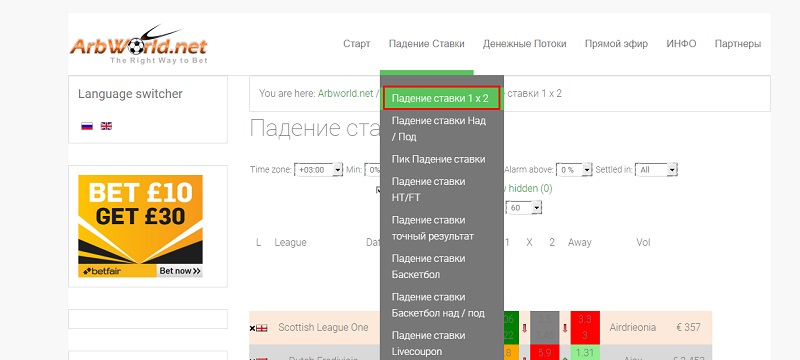The image size is (800, 360).
Task: Open the betfair Bet £10 Get £30 banner
Action: (x=140, y=226)
